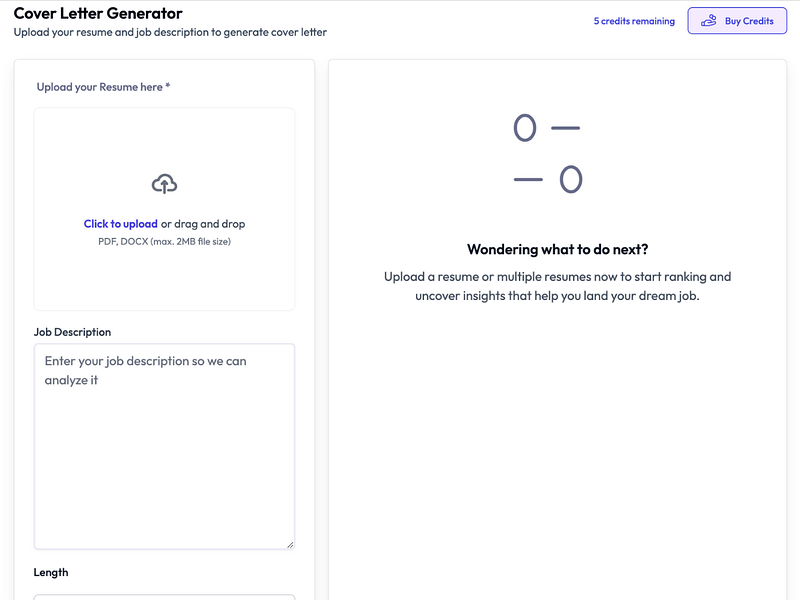Open the Length dropdown field
Viewport: 800px width, 600px height.
[x=164, y=597]
